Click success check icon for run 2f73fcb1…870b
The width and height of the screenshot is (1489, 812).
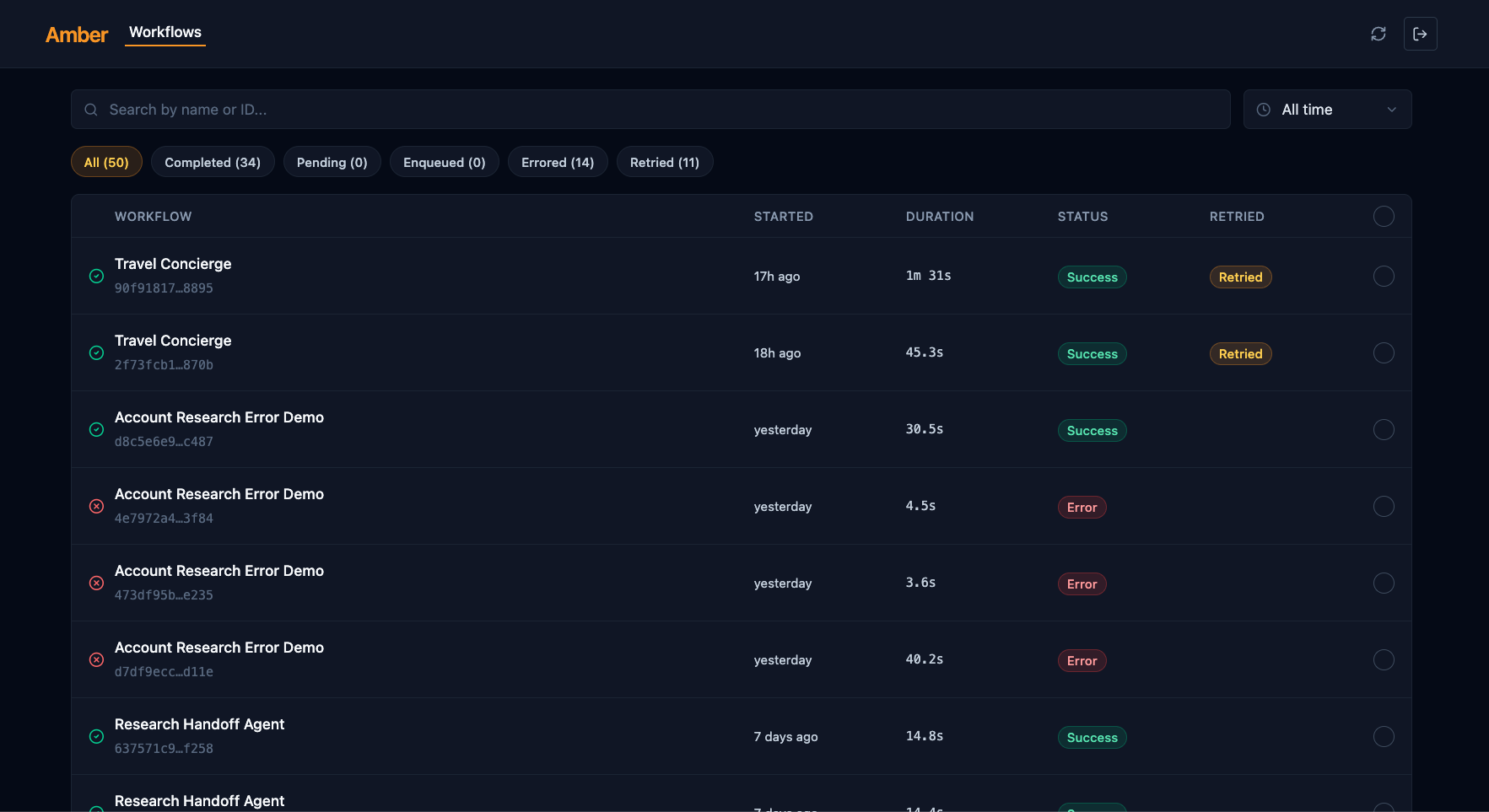(x=97, y=352)
